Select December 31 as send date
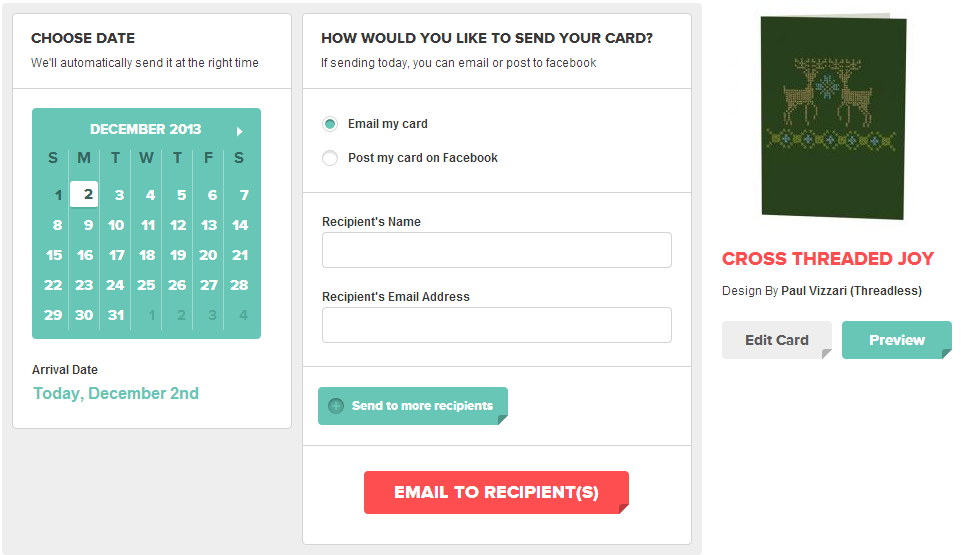Image resolution: width=961 pixels, height=555 pixels. [116, 315]
